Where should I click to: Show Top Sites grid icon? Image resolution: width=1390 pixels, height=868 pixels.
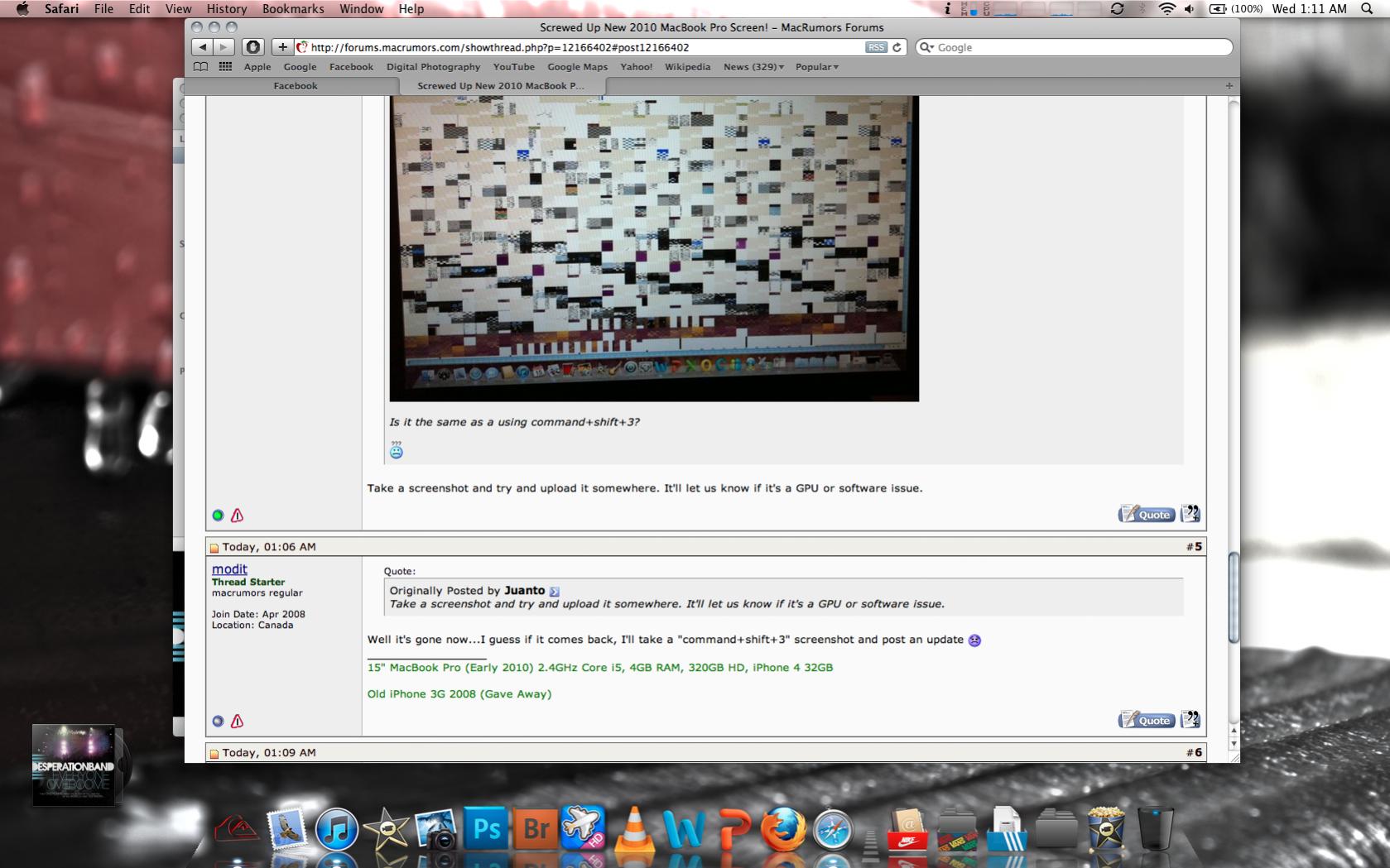(225, 66)
